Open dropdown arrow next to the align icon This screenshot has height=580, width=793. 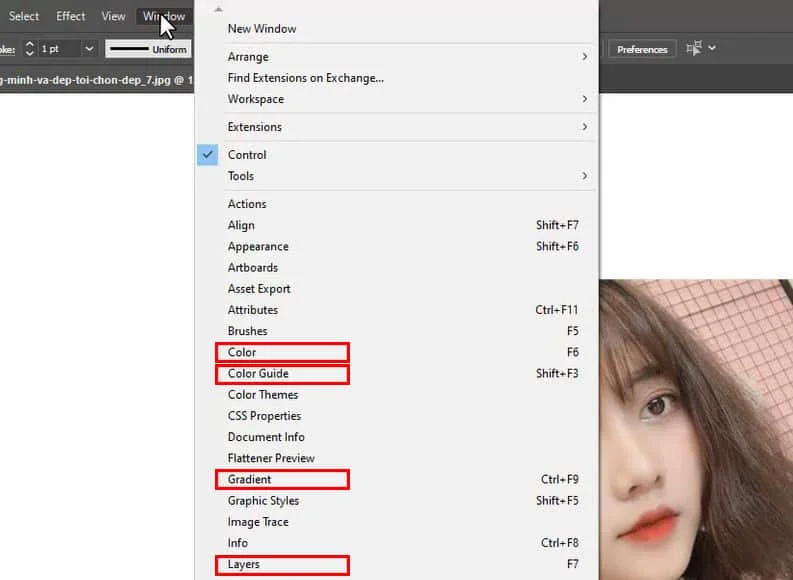[712, 48]
